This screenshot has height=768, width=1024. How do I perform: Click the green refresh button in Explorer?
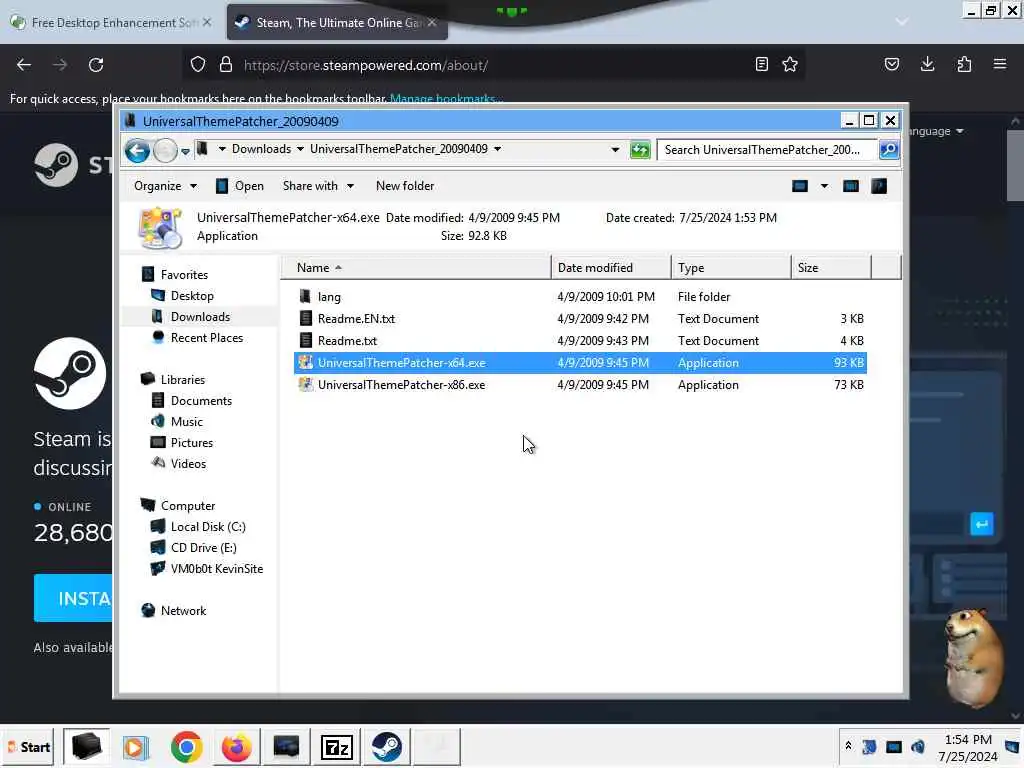(x=640, y=150)
